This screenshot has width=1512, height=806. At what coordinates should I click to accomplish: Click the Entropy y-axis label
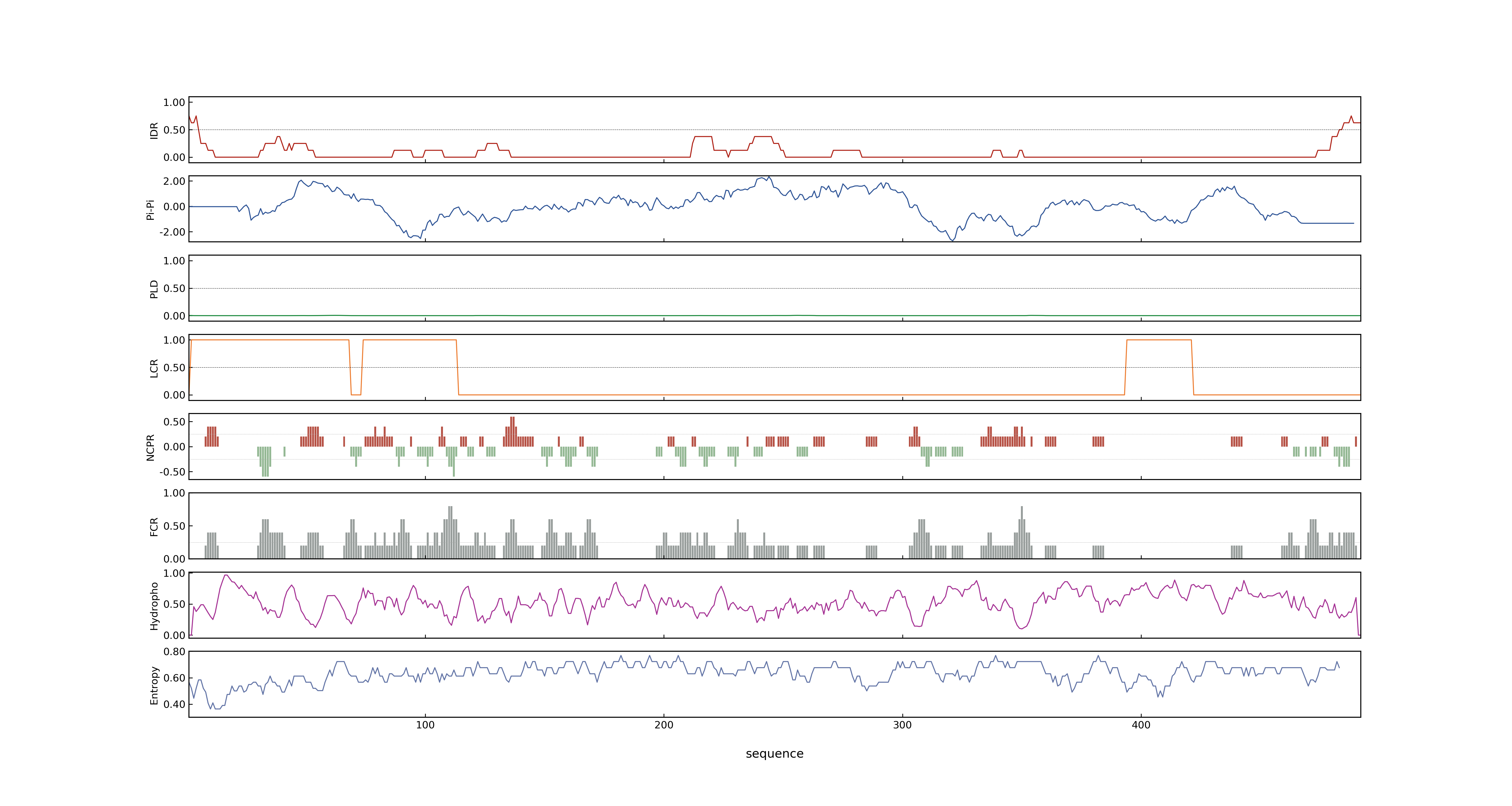click(154, 685)
